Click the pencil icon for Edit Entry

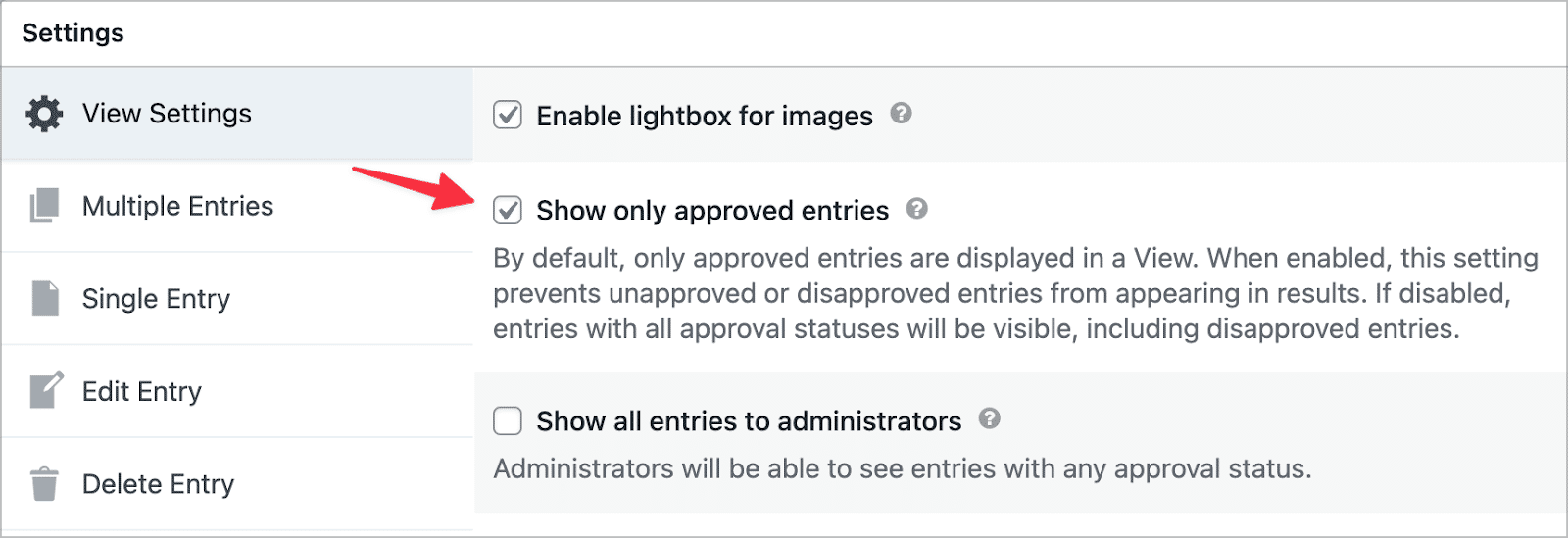[45, 390]
